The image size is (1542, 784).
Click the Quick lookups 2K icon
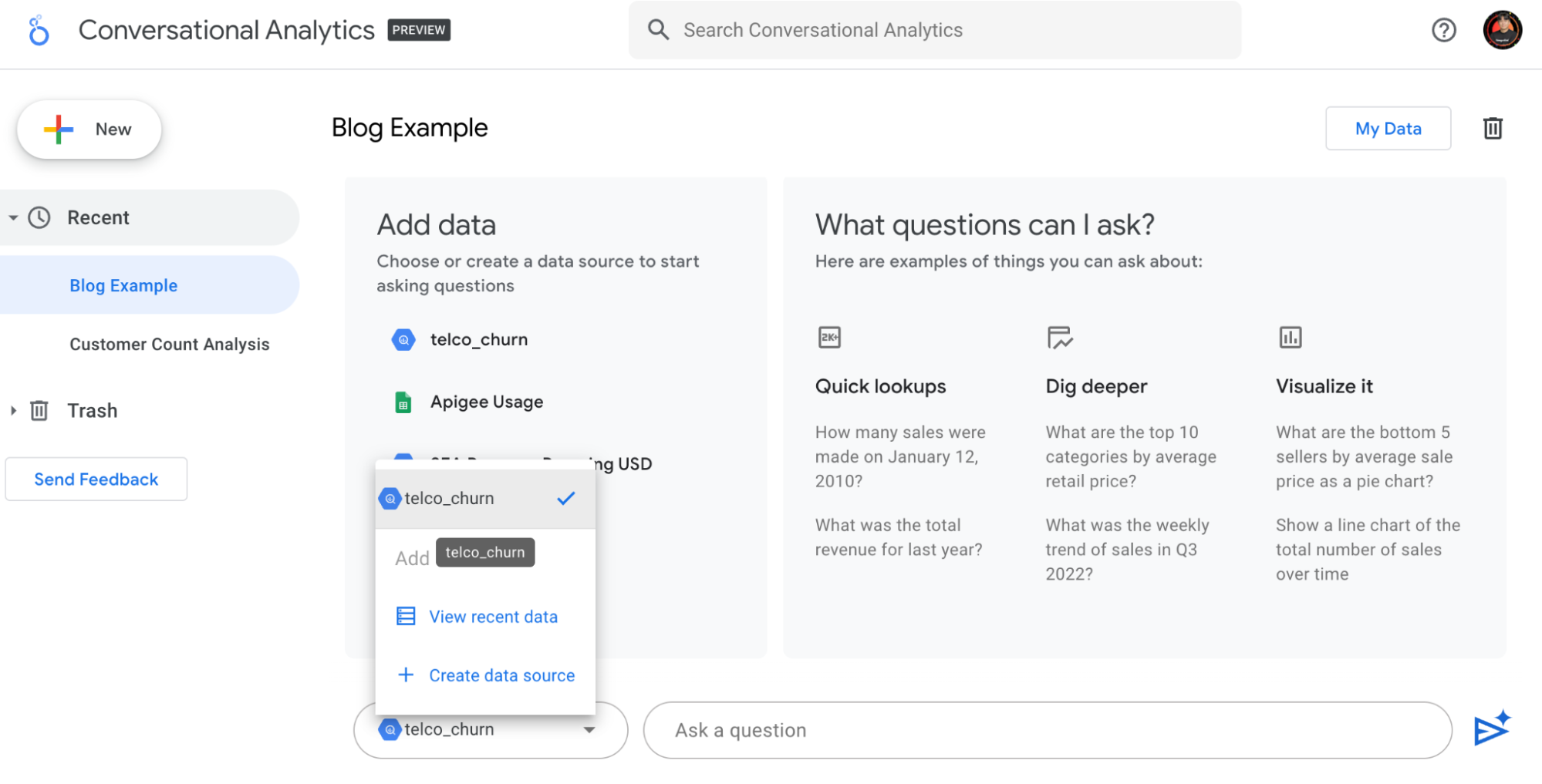point(829,337)
